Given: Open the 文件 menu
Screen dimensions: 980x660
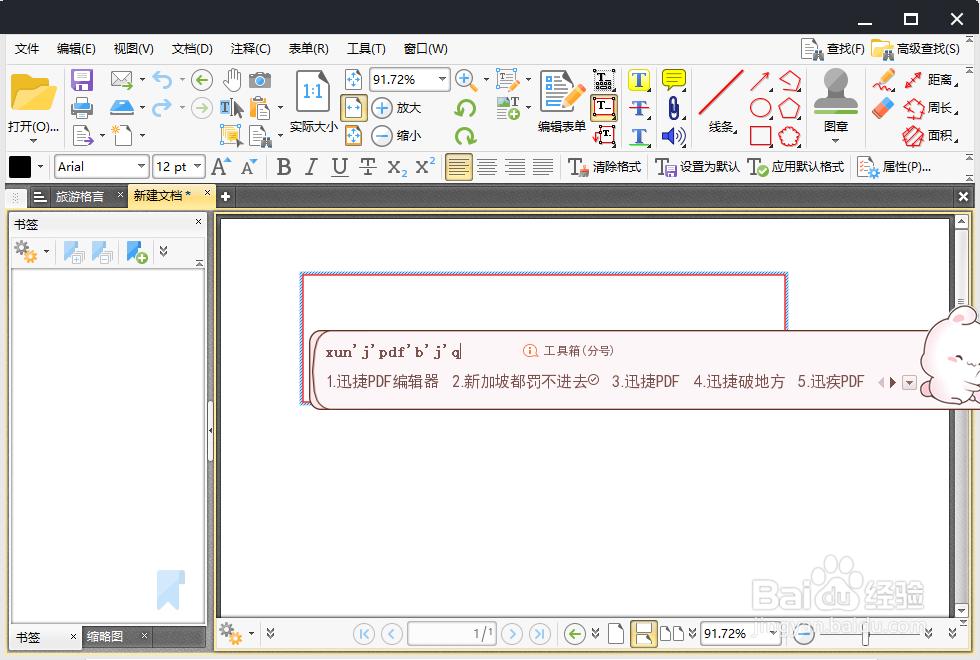Looking at the screenshot, I should [x=27, y=49].
